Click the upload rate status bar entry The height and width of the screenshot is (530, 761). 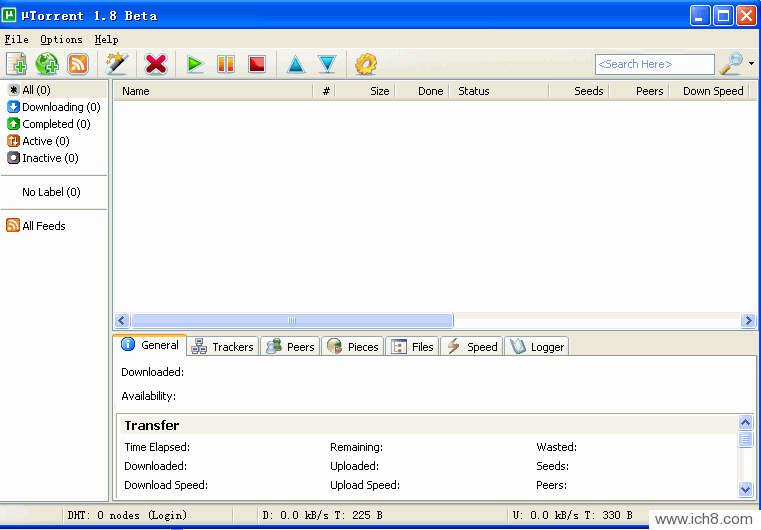pyautogui.click(x=573, y=515)
